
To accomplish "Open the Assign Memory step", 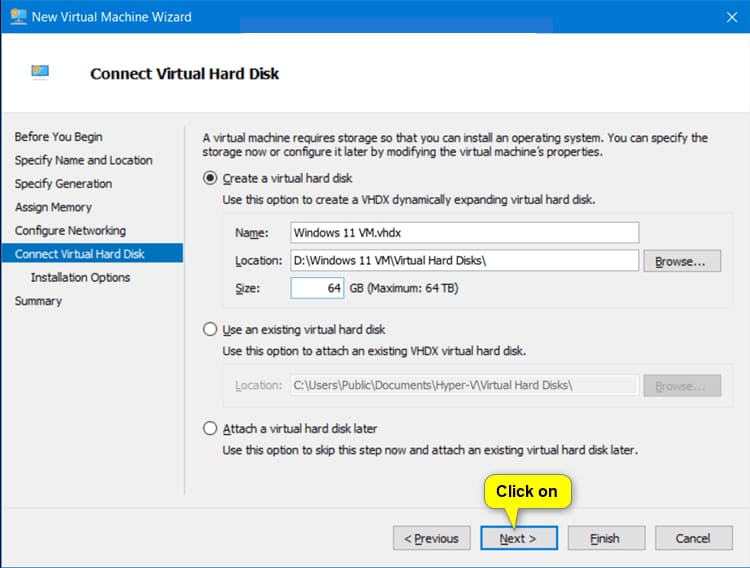I will pos(53,207).
